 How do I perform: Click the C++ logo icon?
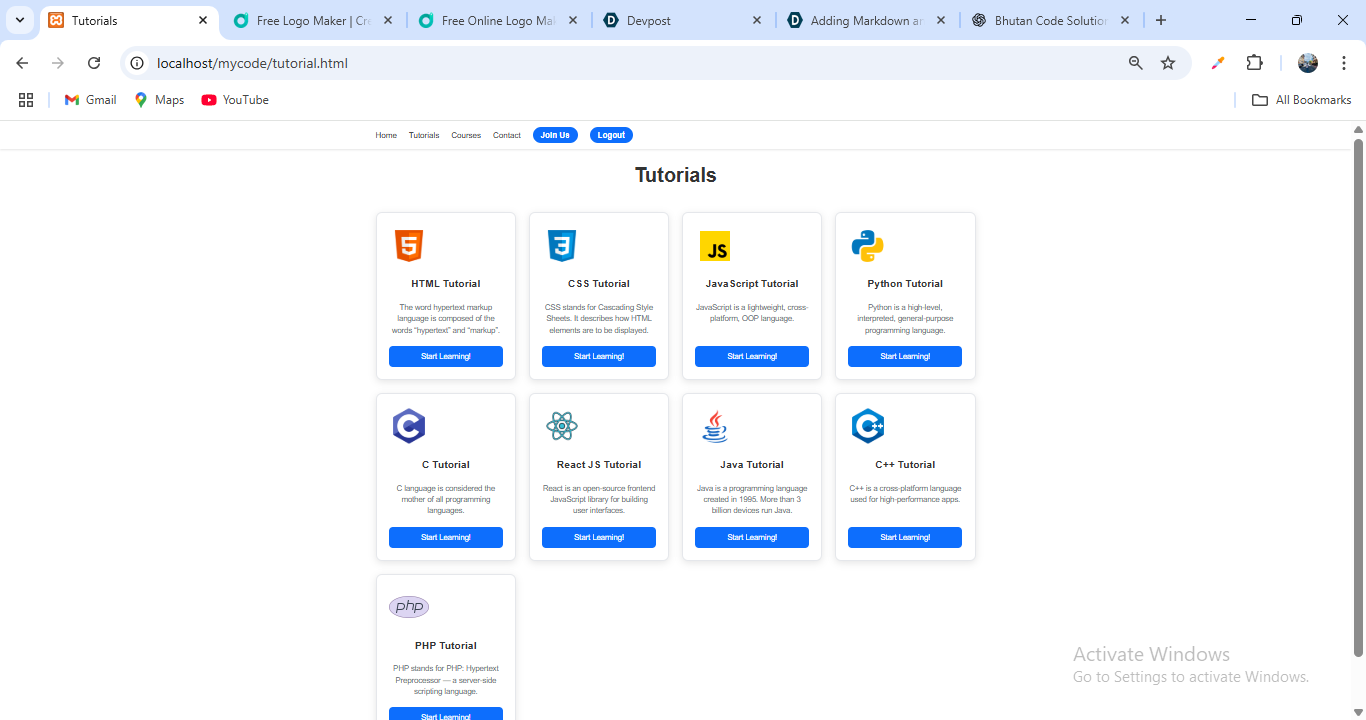868,427
